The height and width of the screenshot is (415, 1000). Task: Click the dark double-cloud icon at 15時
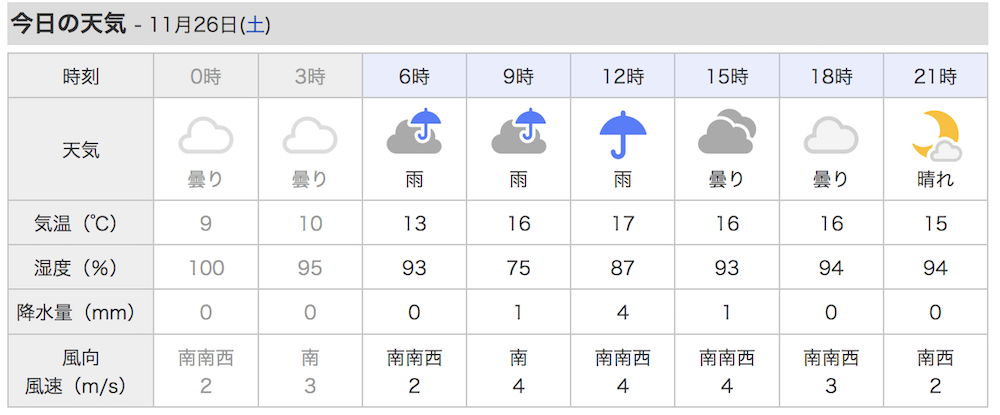click(727, 132)
